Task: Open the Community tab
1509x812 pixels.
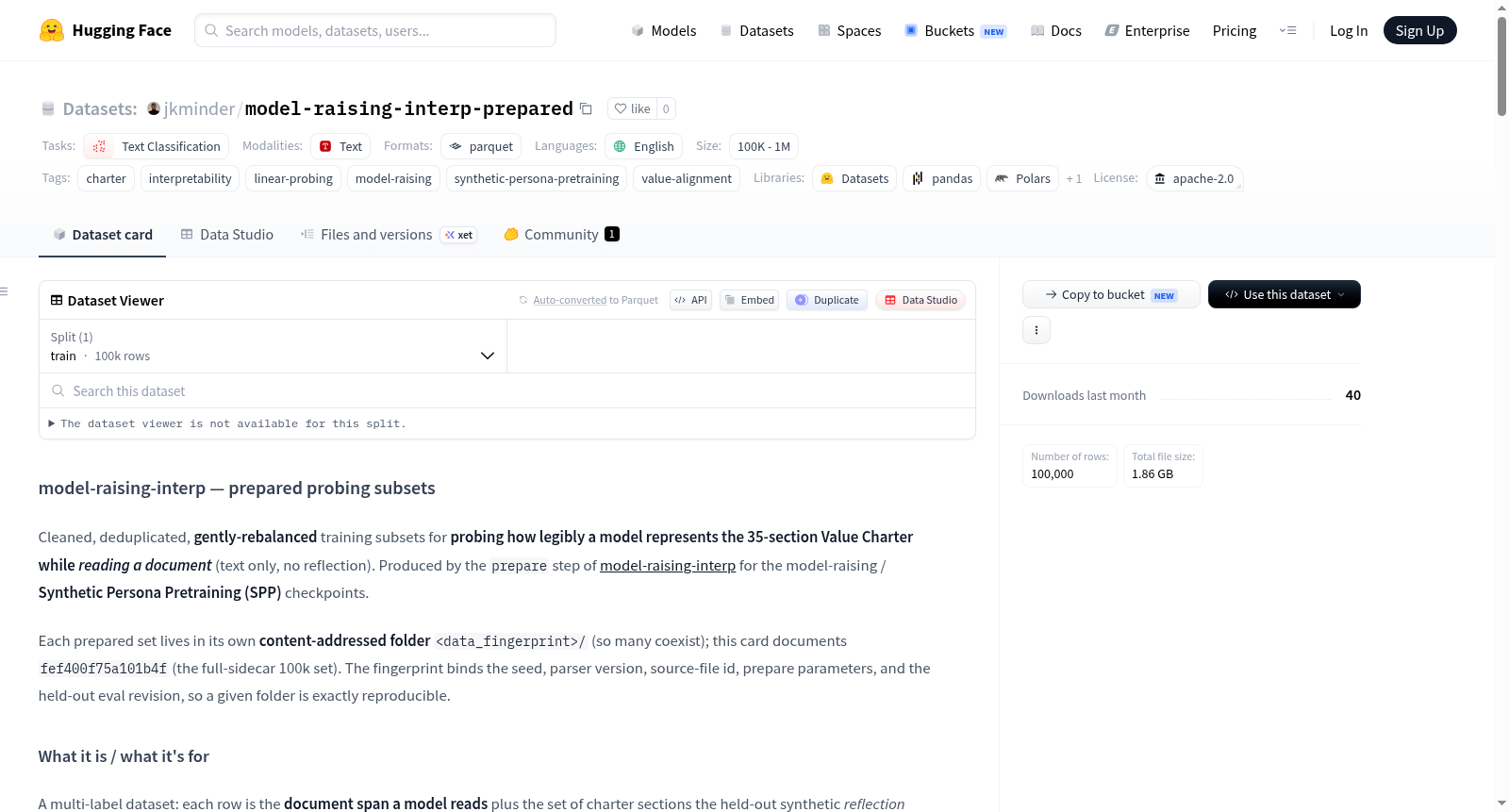Action: [562, 235]
